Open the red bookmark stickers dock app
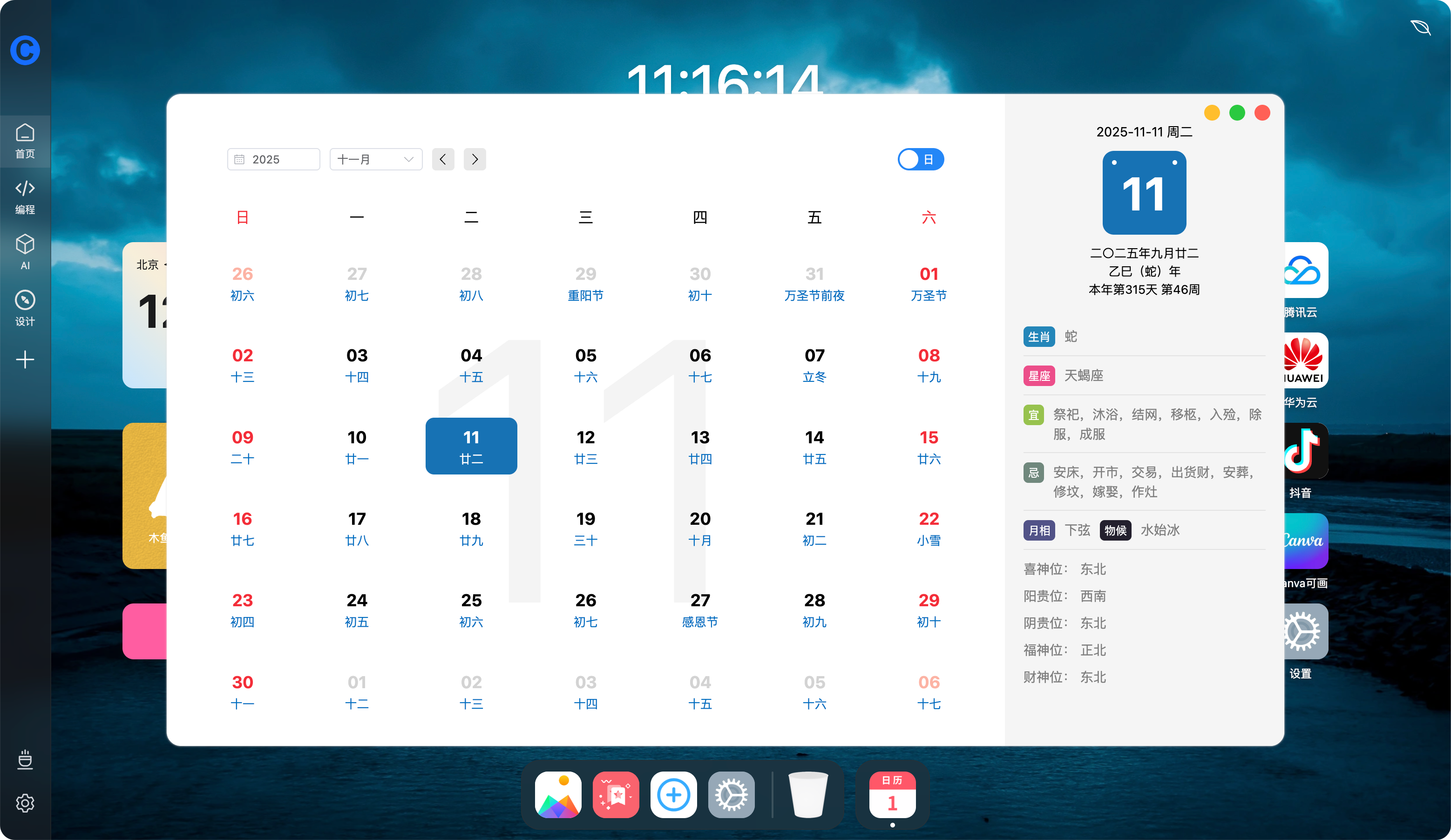Screen dimensions: 1451x840 tap(616, 794)
